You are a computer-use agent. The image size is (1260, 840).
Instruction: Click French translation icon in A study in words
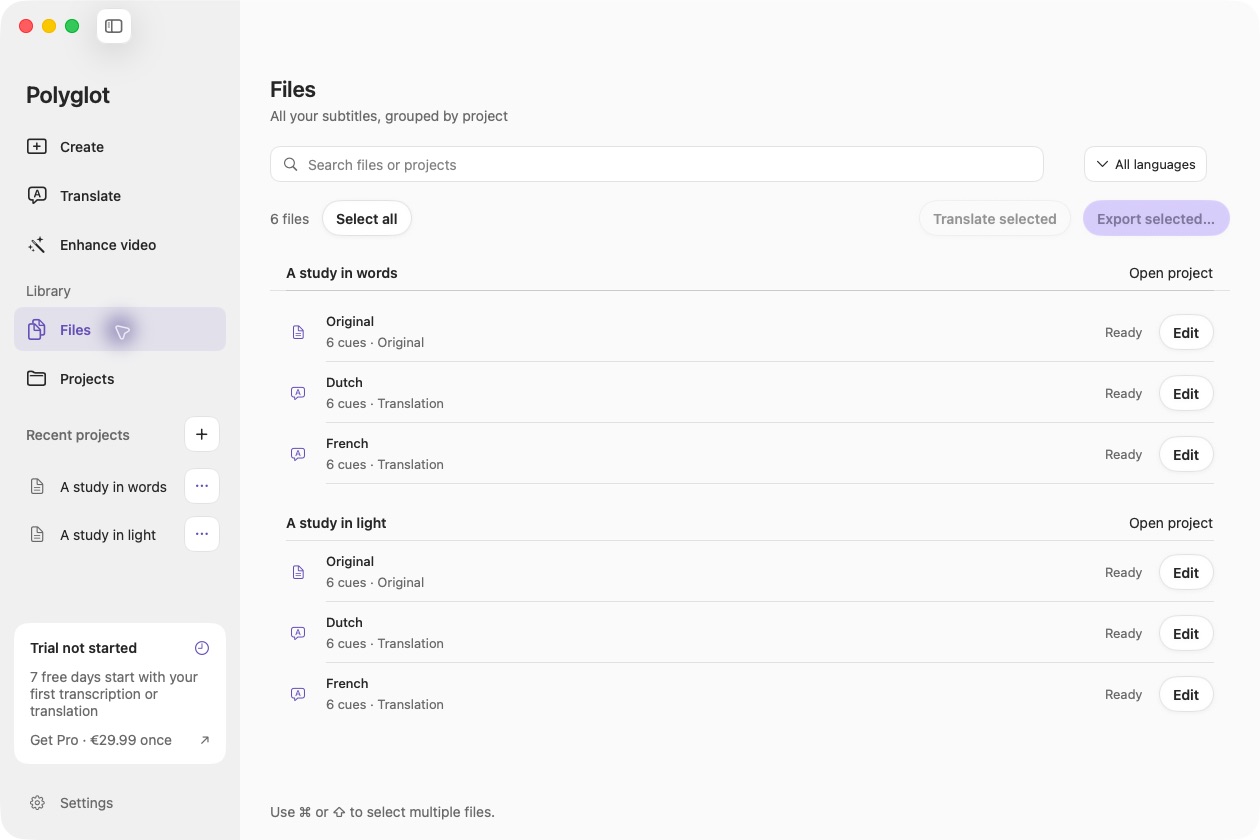click(x=298, y=454)
